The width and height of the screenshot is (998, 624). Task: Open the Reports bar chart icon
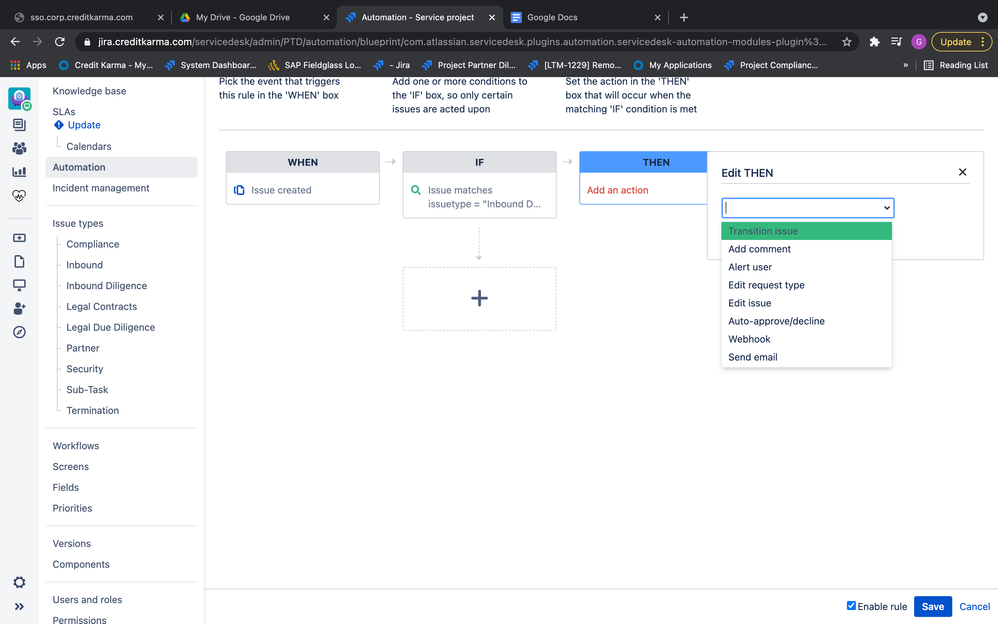(x=19, y=172)
